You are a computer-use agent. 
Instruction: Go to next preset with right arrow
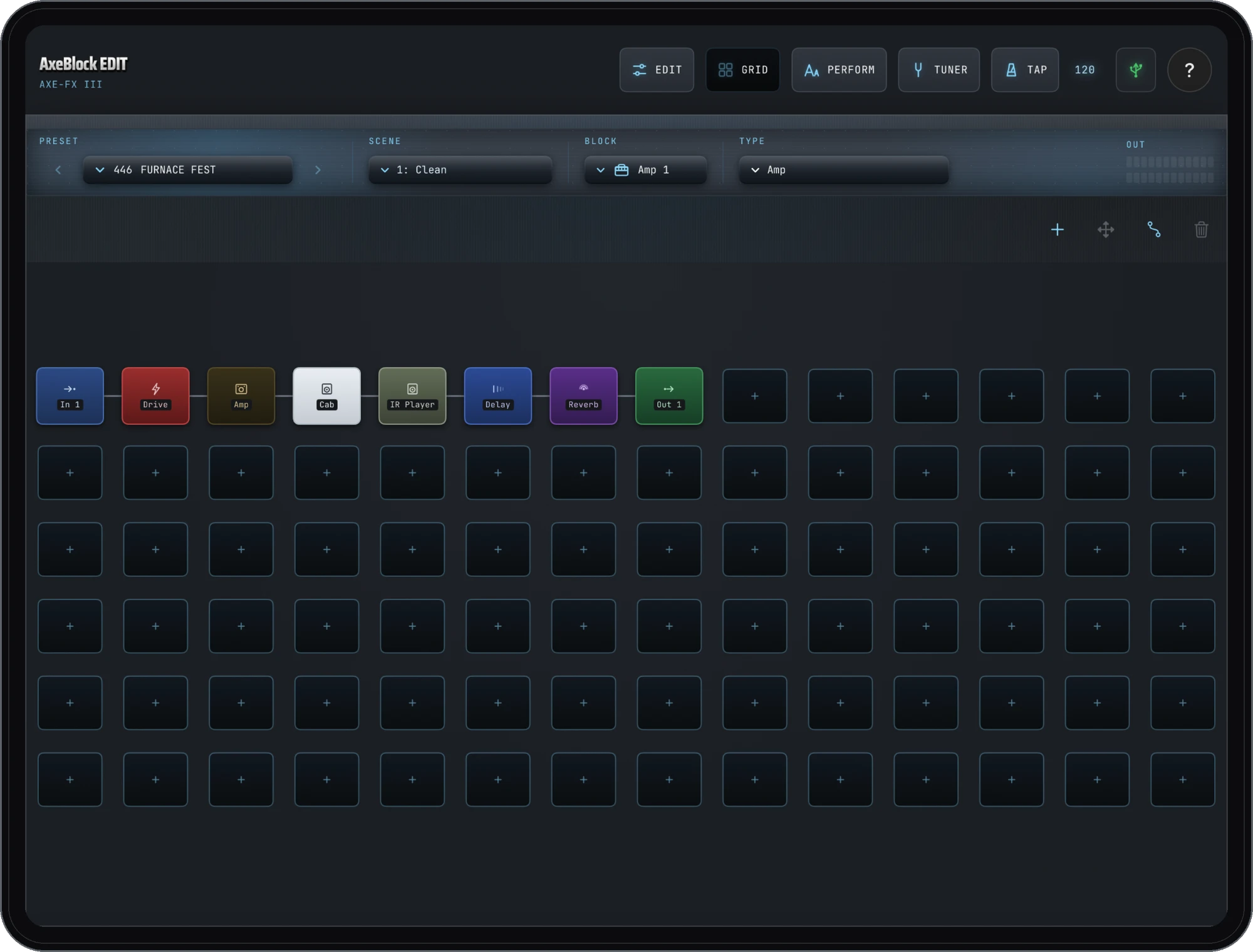[318, 170]
